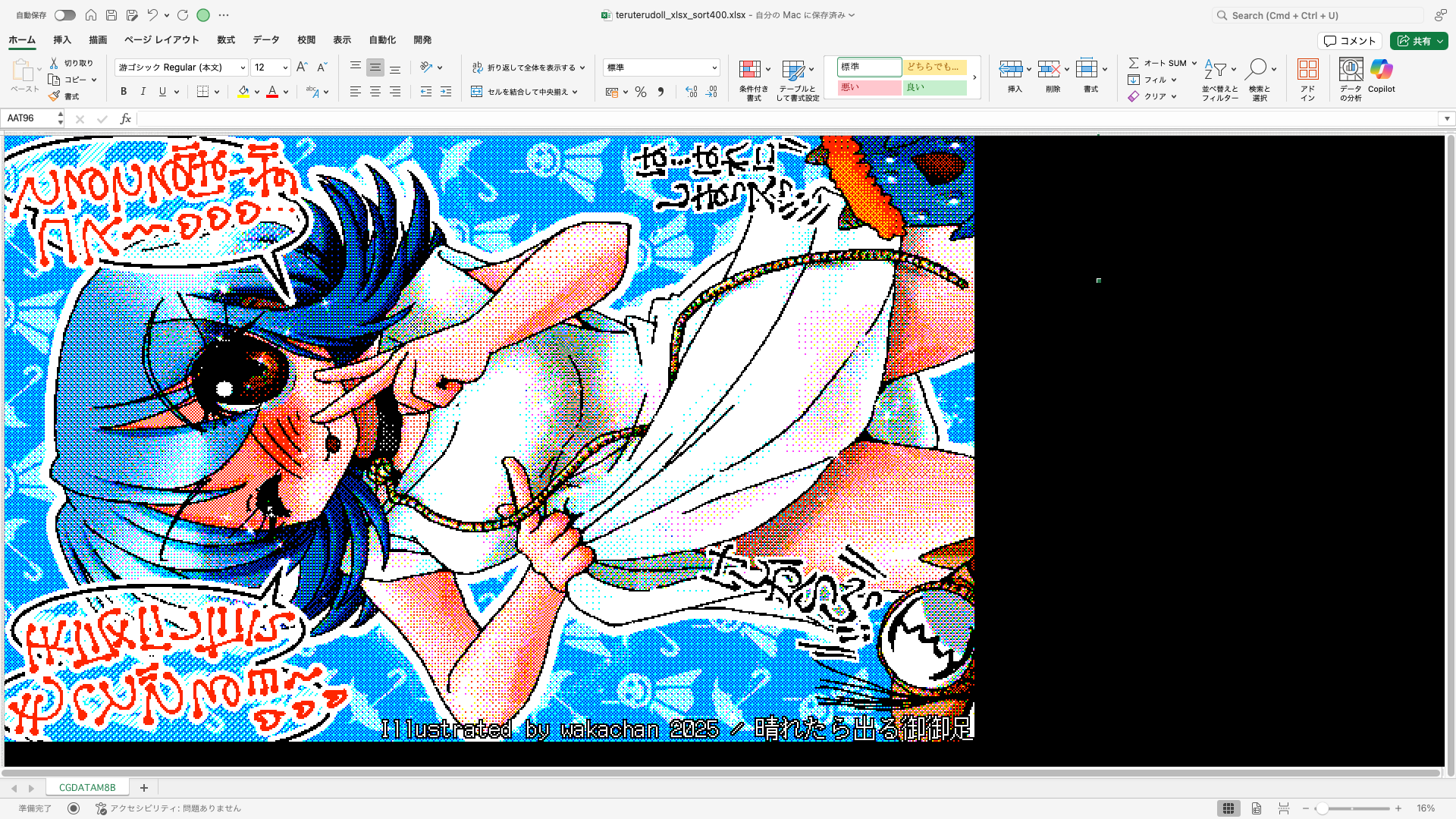Decrease font size with small A icon
This screenshot has width=1456, height=819.
tap(322, 67)
